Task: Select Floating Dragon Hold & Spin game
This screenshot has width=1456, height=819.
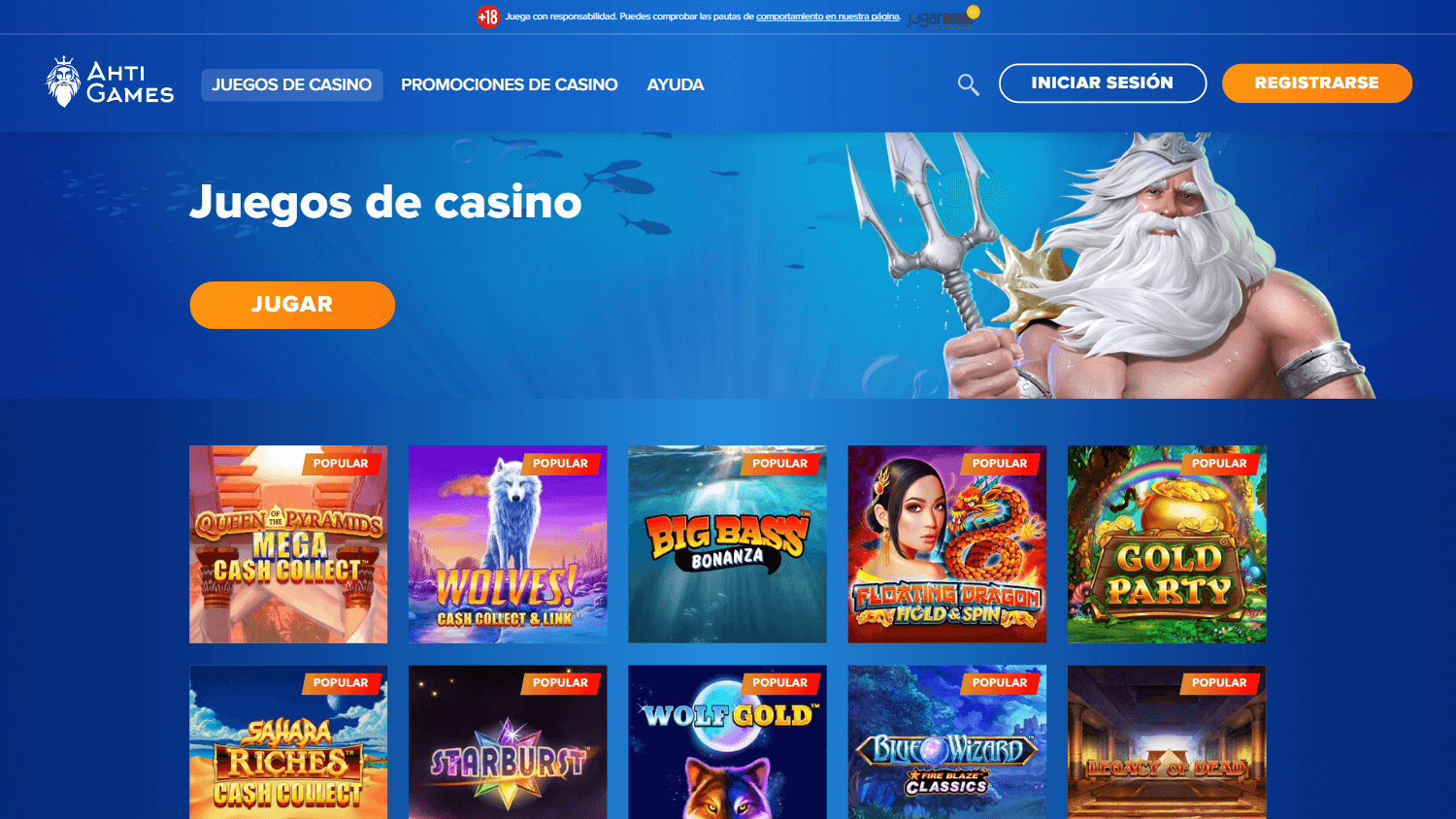Action: [x=947, y=544]
